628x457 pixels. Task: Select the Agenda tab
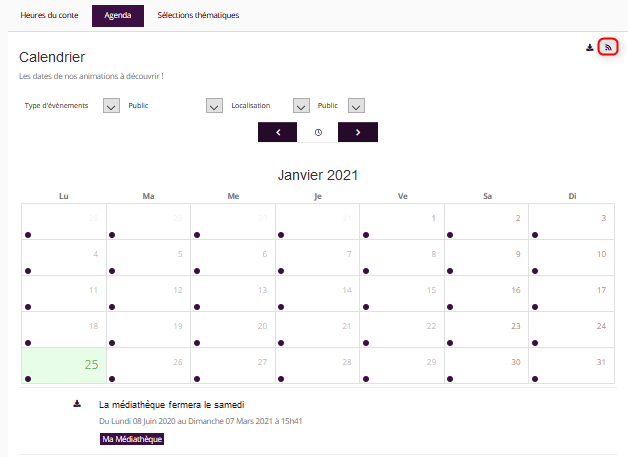click(118, 16)
